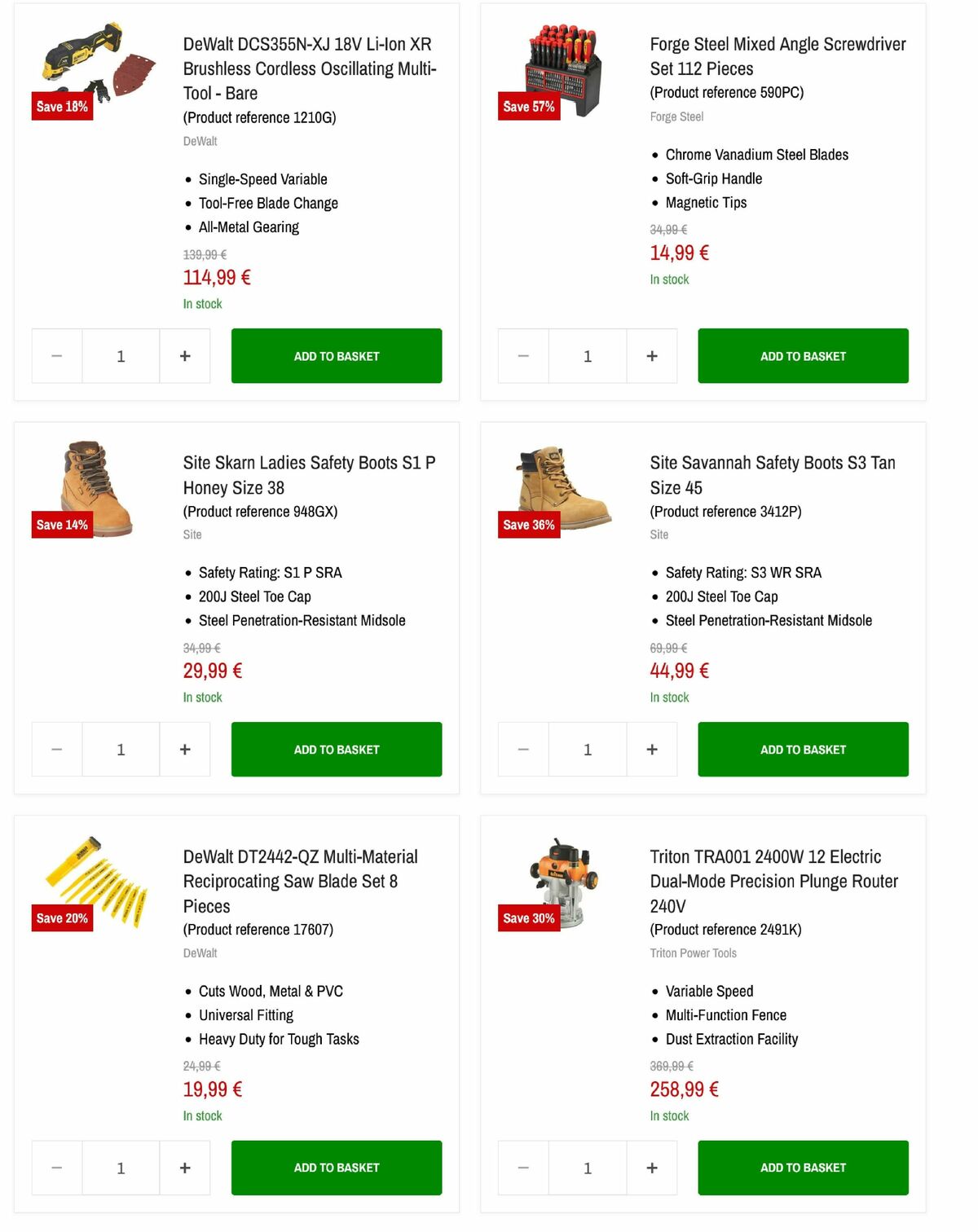978x1232 pixels.
Task: Add the Forge Steel Screwdriver Set to basket
Action: (803, 356)
